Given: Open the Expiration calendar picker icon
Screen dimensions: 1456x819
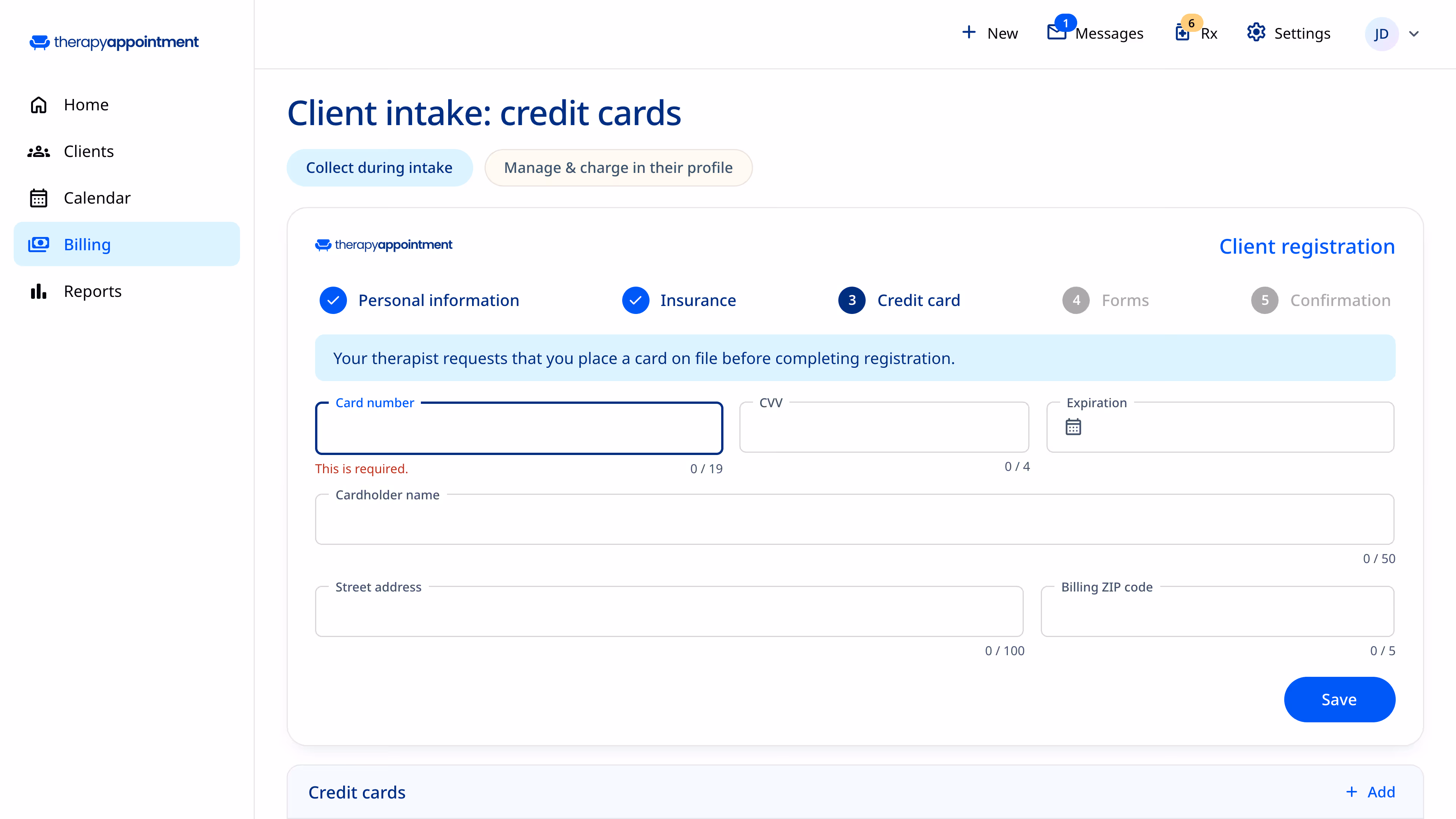Looking at the screenshot, I should [x=1073, y=427].
